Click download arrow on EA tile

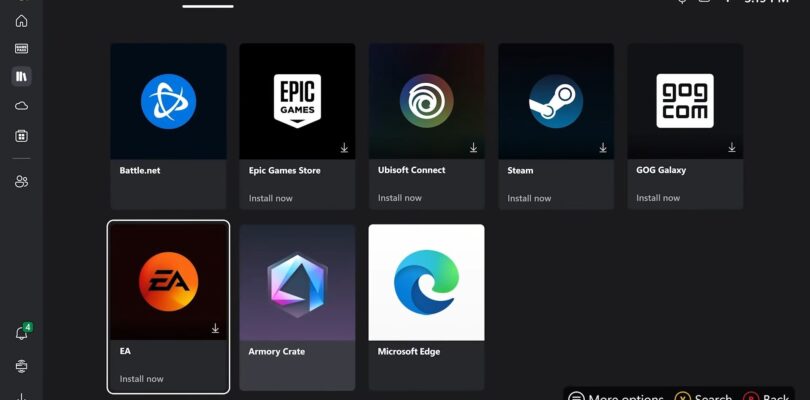(215, 329)
